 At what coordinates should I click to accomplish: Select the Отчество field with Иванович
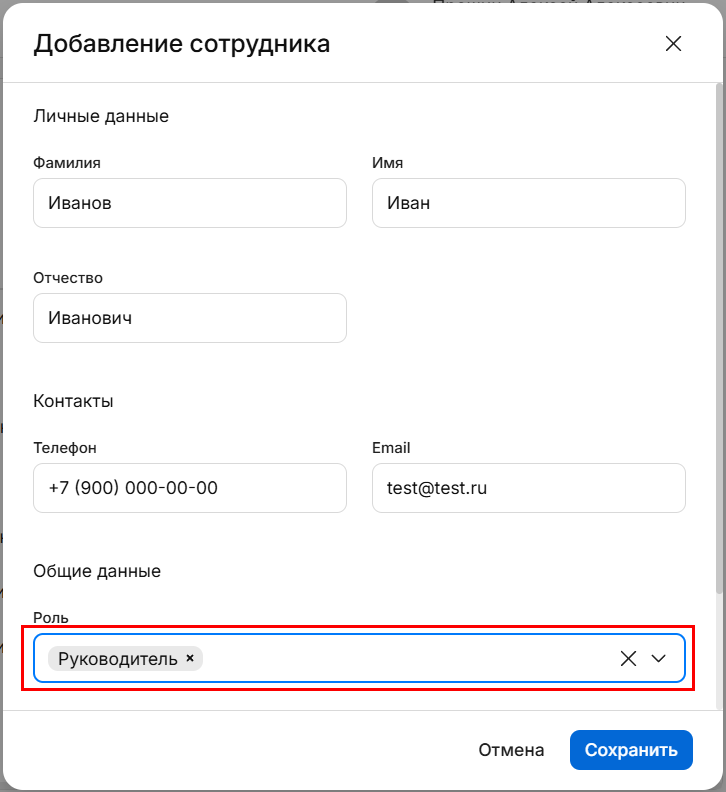[190, 318]
